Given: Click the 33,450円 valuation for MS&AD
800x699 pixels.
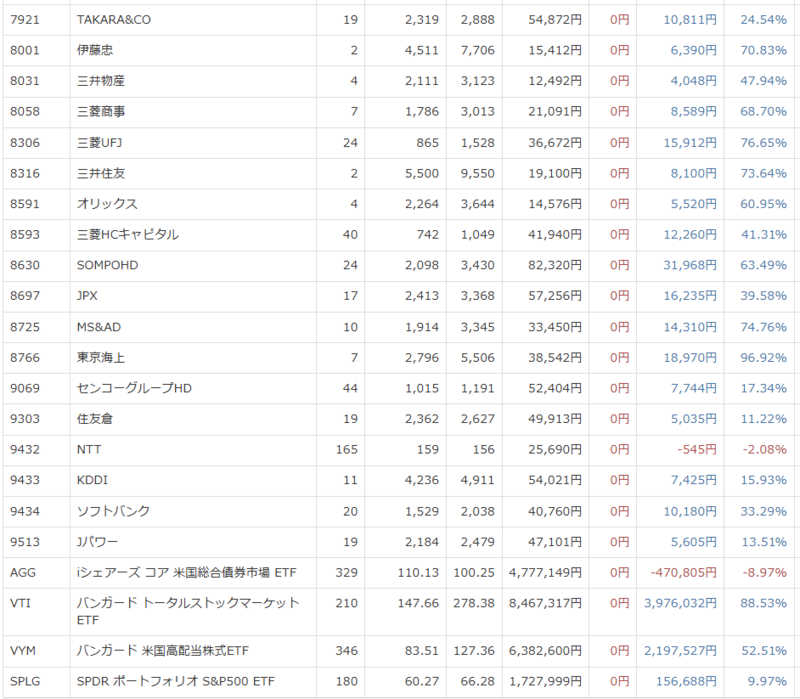Looking at the screenshot, I should click(555, 327).
